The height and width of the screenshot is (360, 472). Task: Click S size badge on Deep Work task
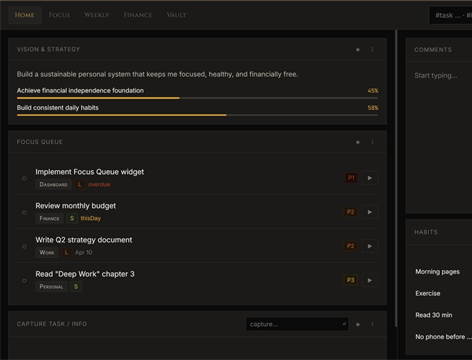(x=76, y=287)
